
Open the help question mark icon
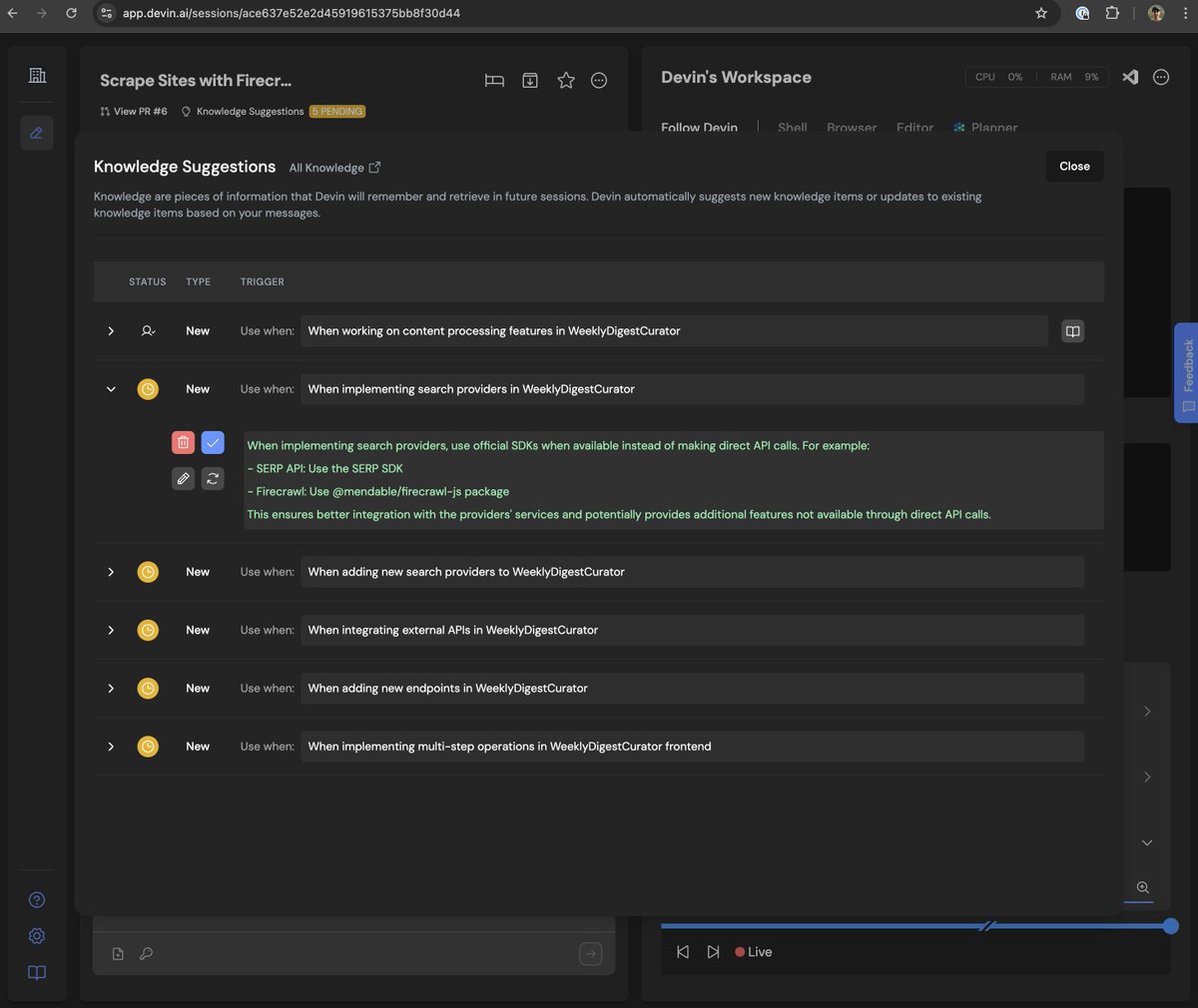pyautogui.click(x=37, y=900)
